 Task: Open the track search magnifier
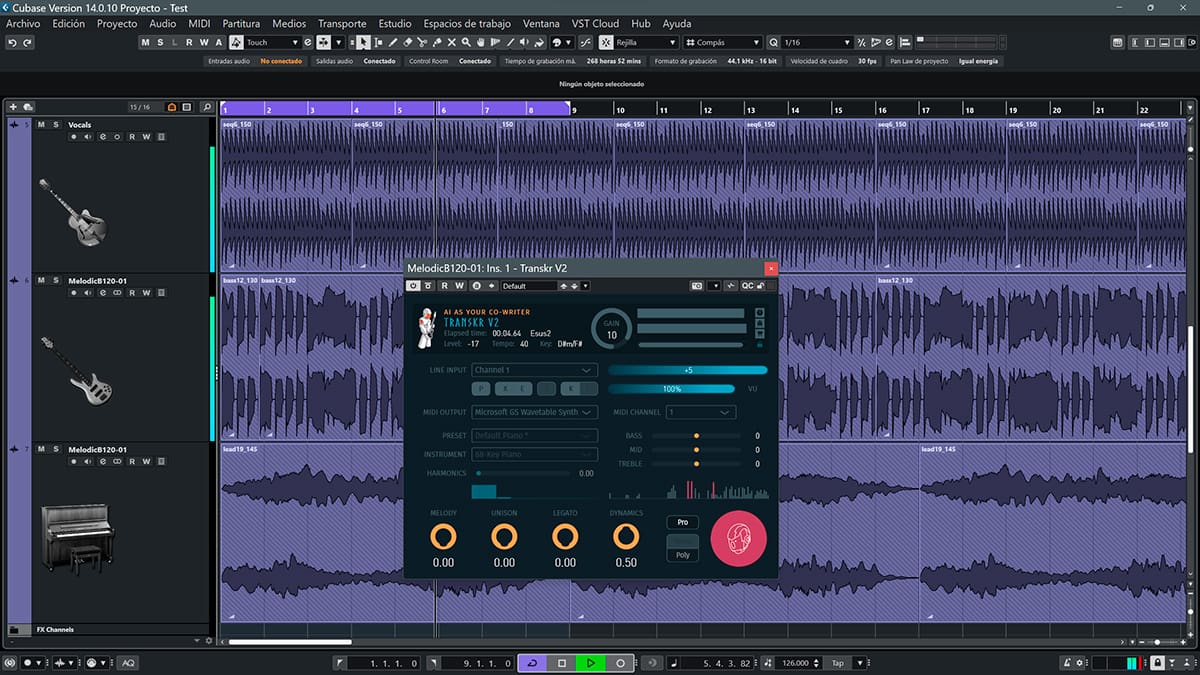pyautogui.click(x=206, y=107)
